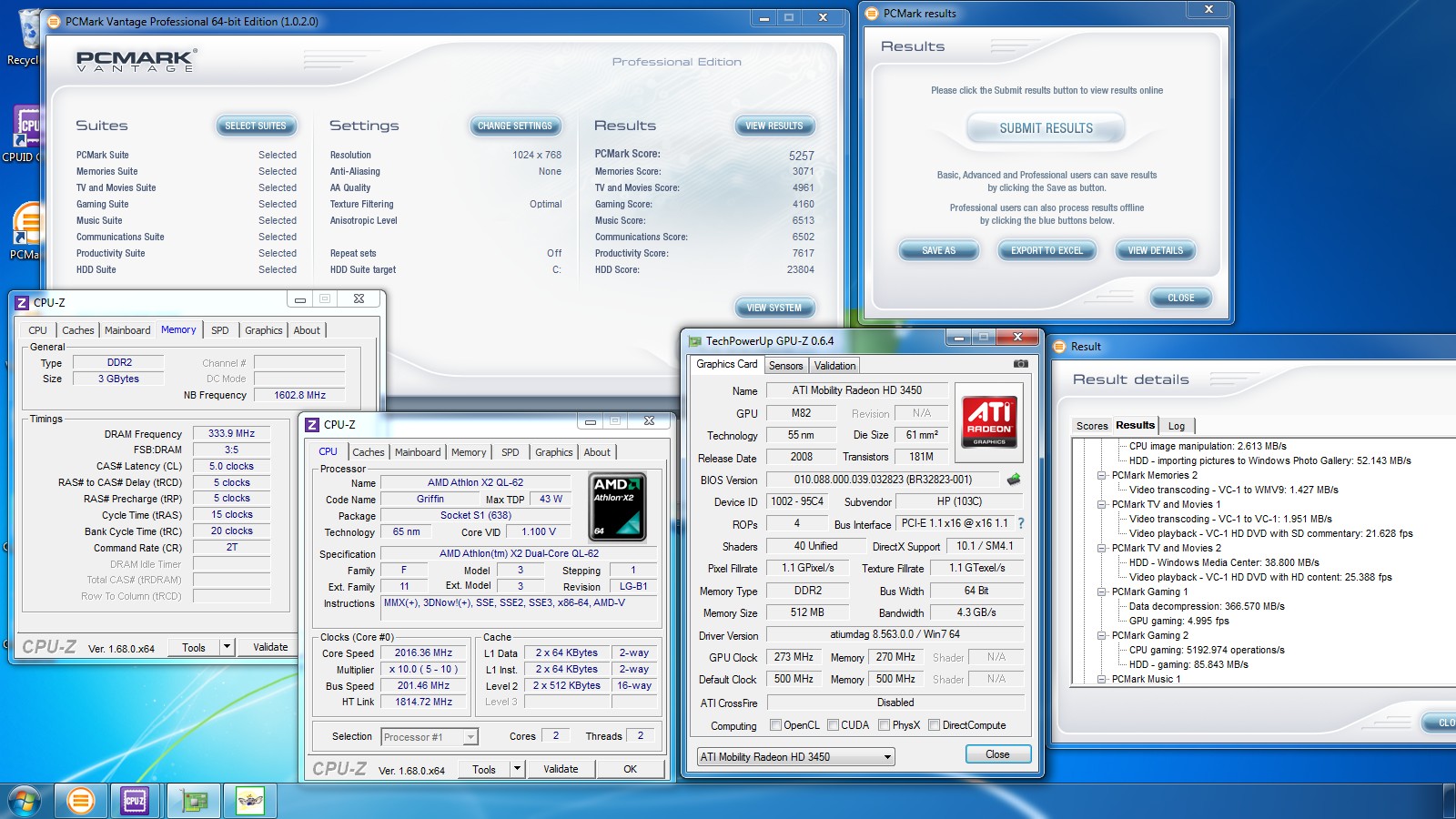Click the front CPU-Z window title icon

312,424
